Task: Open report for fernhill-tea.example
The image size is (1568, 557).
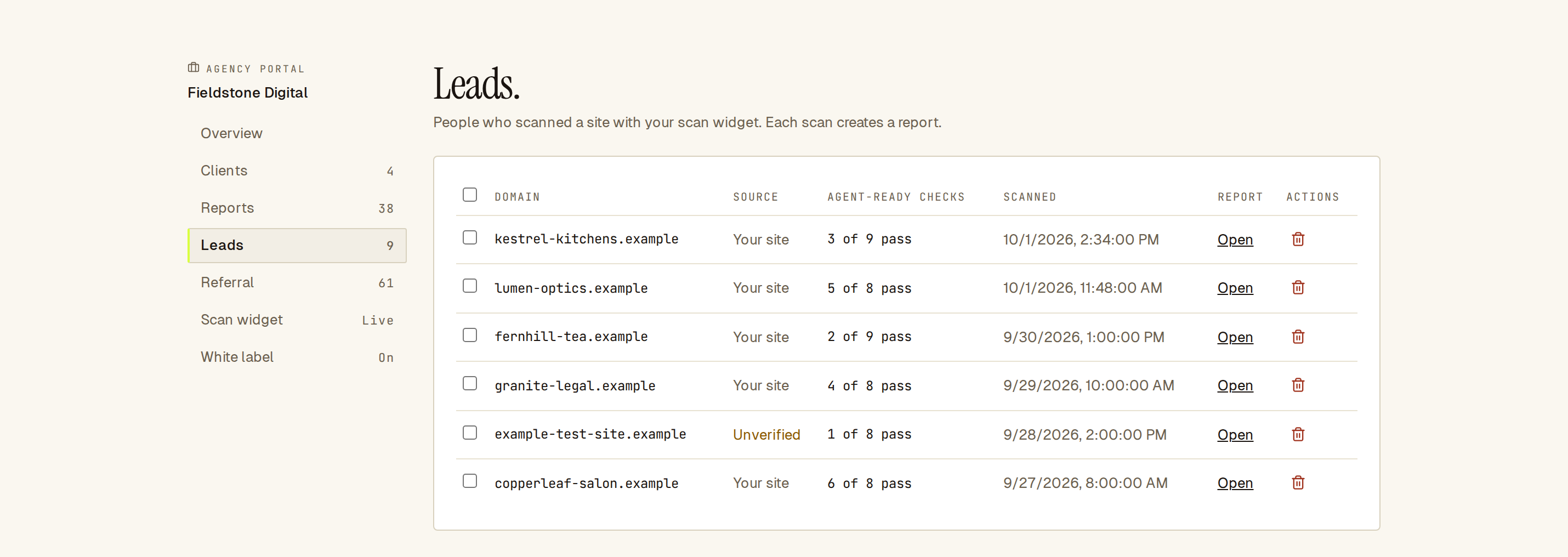Action: [1235, 337]
